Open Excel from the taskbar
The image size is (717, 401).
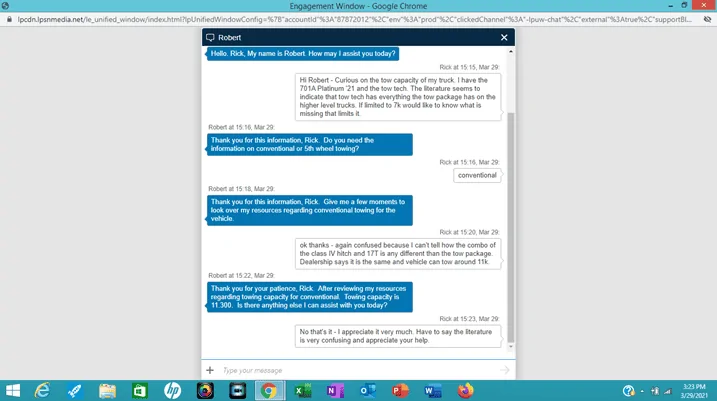click(303, 390)
